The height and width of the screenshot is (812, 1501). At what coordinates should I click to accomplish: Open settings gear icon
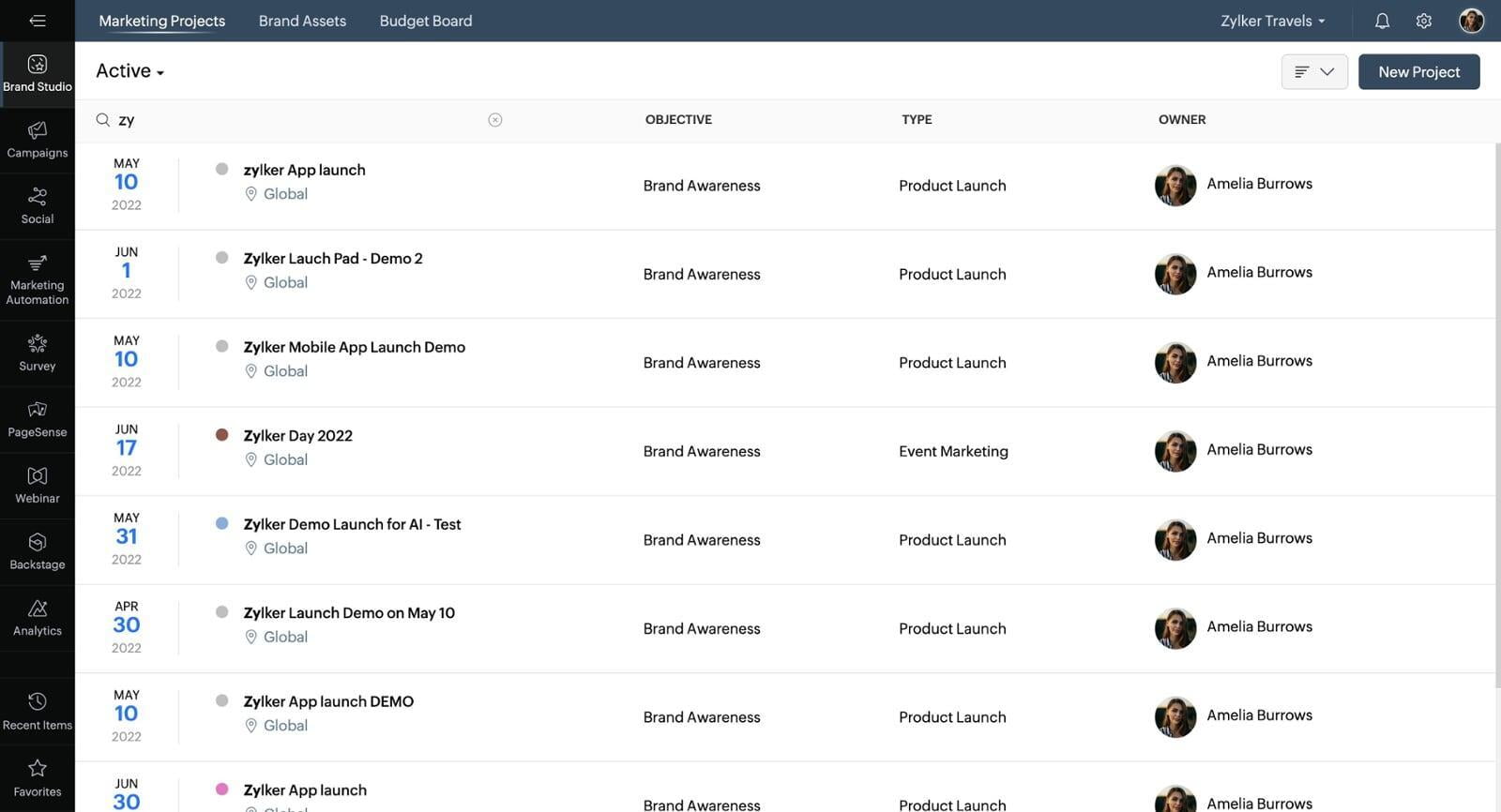point(1424,21)
